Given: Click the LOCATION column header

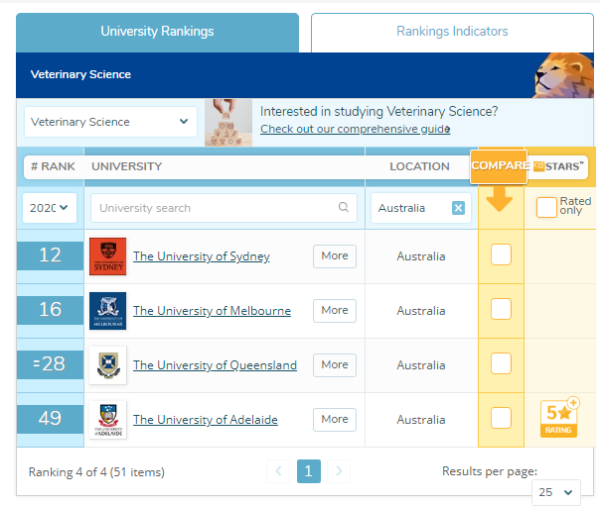Looking at the screenshot, I should 419,166.
